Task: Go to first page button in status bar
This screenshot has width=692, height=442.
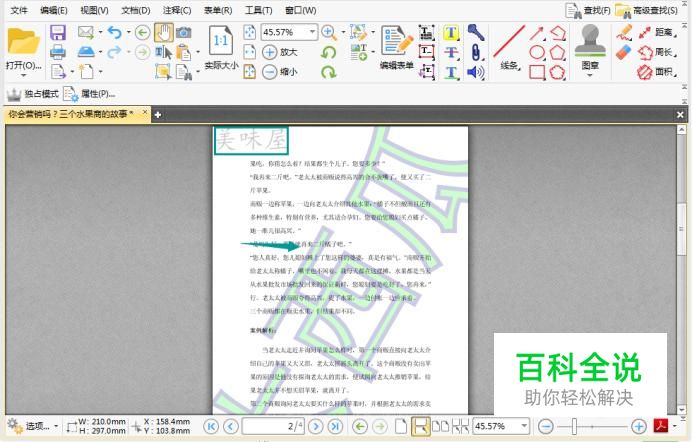Action: (x=211, y=426)
